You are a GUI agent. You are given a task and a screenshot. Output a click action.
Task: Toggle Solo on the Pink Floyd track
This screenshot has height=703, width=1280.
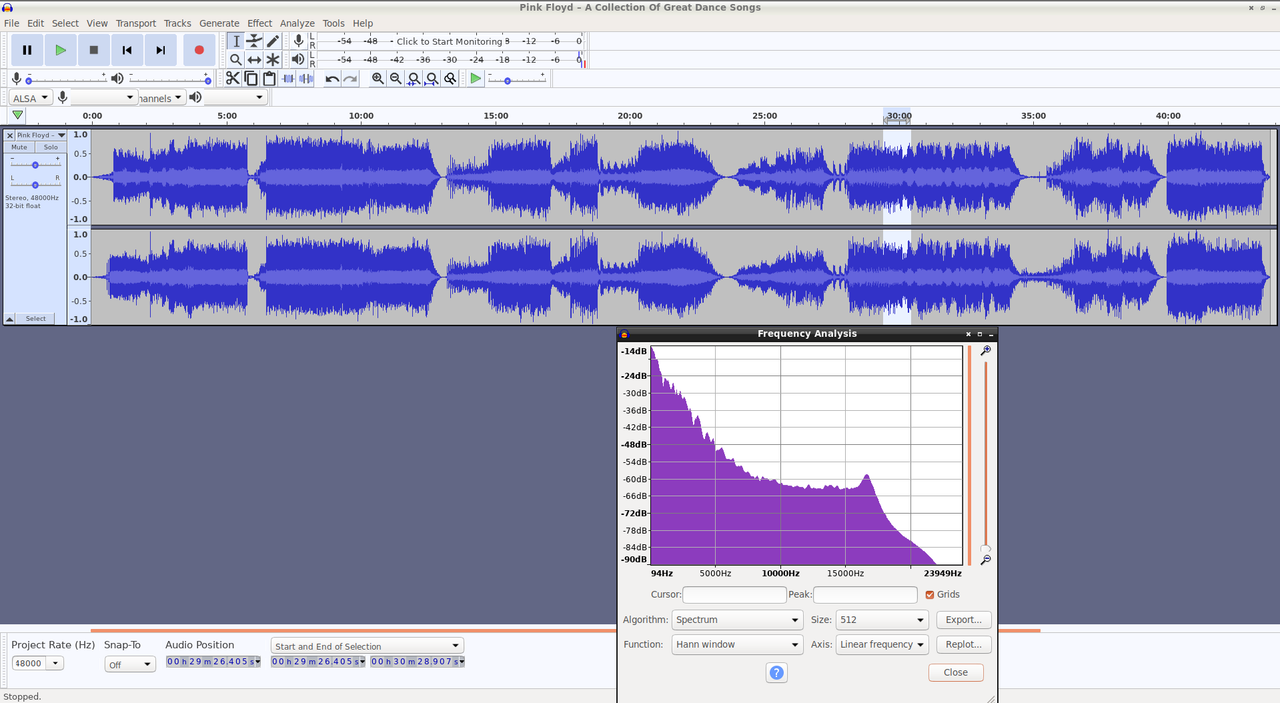click(50, 147)
